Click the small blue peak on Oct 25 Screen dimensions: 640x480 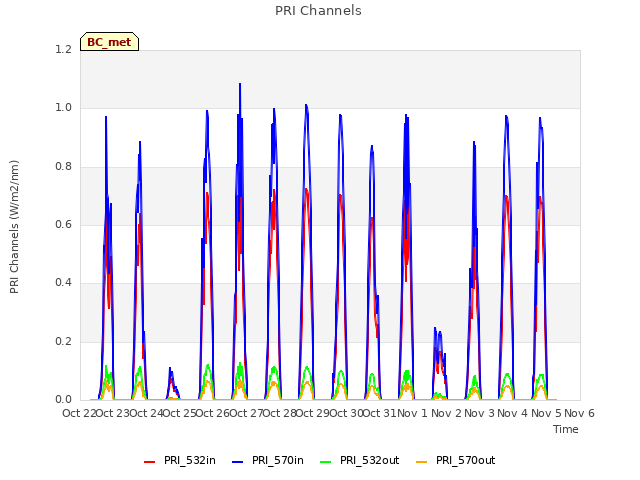click(170, 369)
